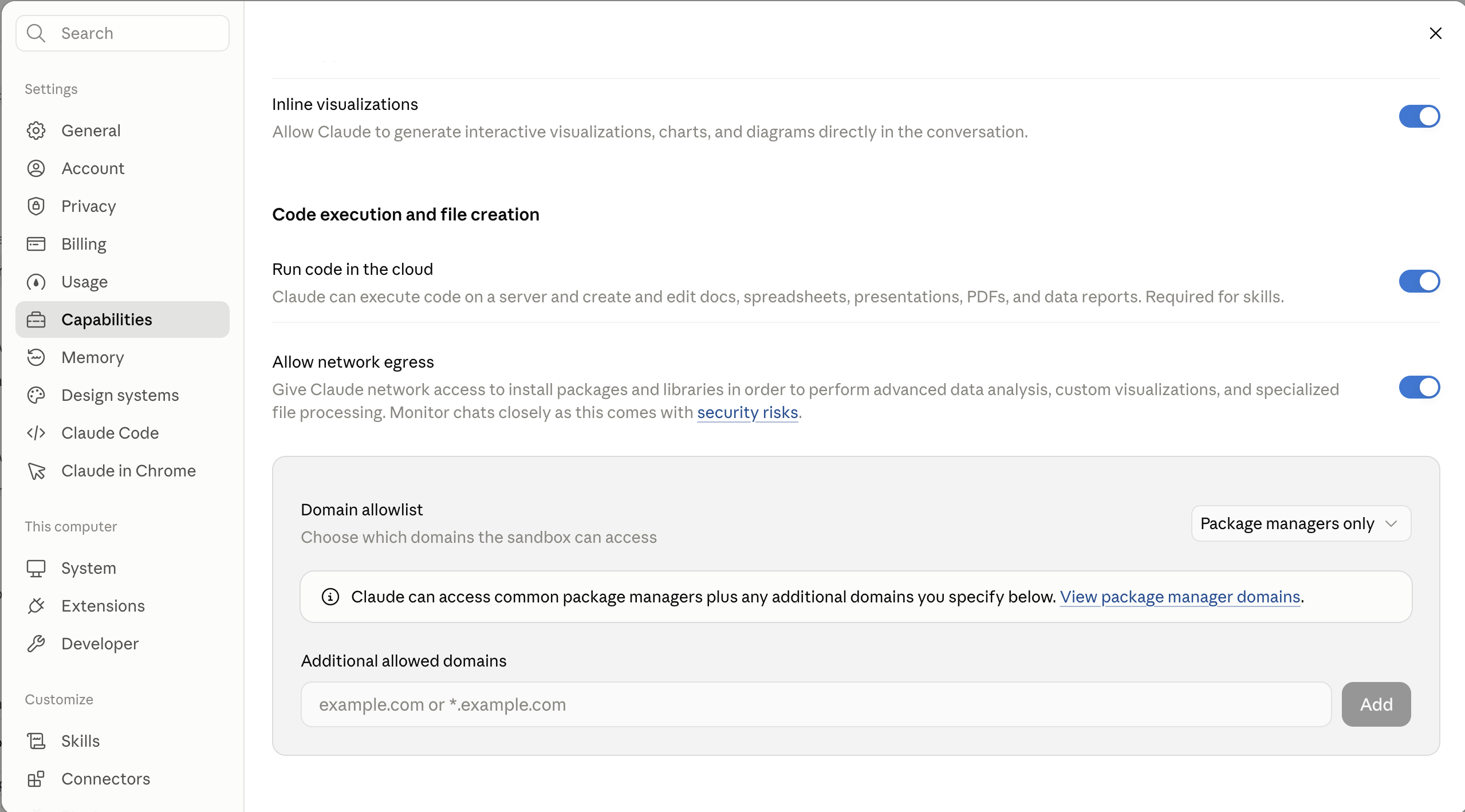Click the additional allowed domains input
The image size is (1465, 812).
point(816,704)
